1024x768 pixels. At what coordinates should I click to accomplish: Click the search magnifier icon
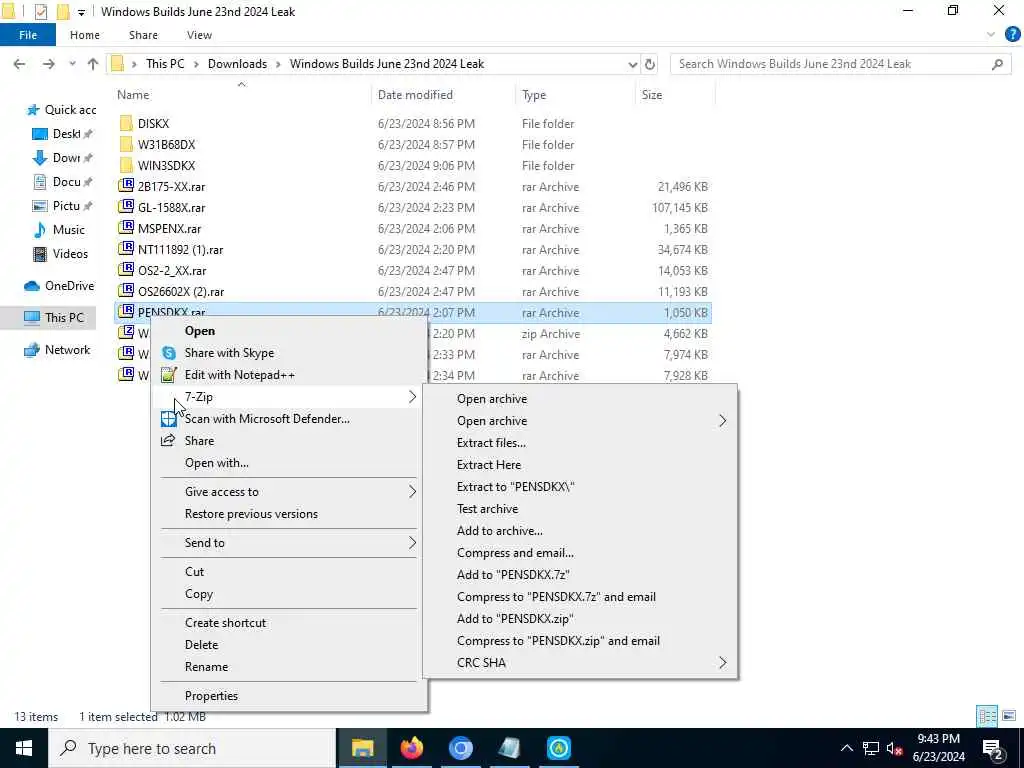point(997,64)
